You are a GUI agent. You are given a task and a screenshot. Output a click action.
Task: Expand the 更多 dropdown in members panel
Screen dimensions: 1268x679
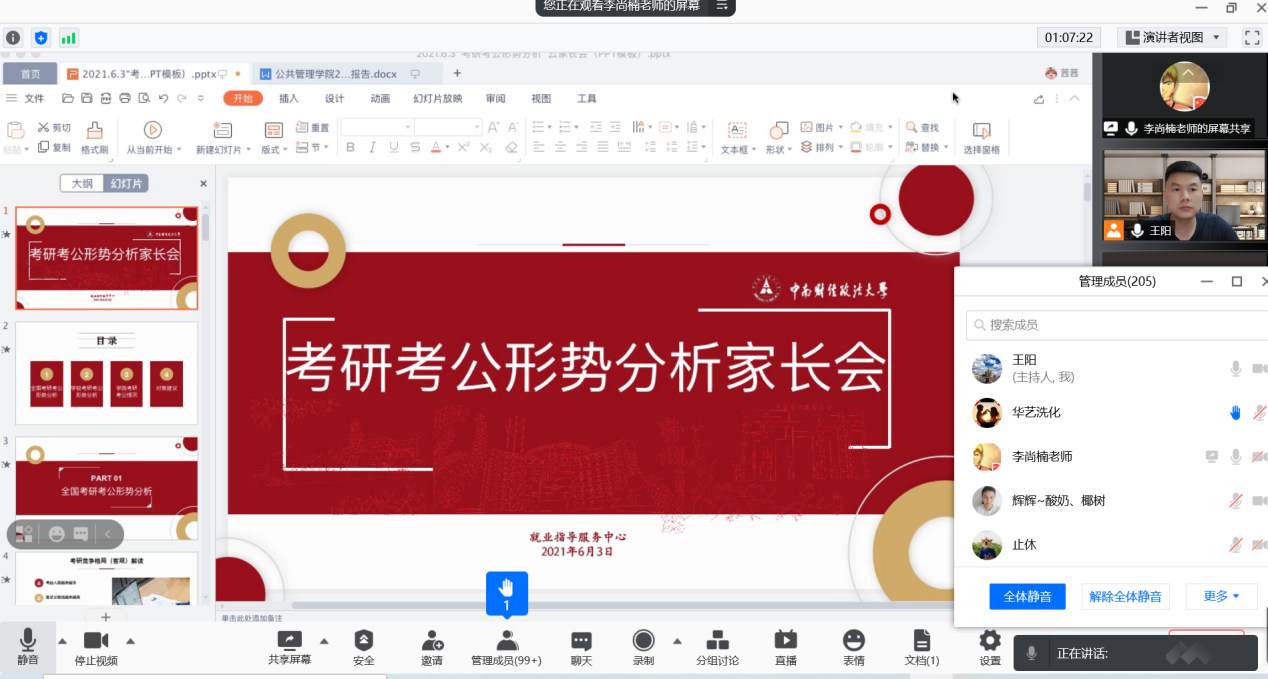coord(1221,596)
